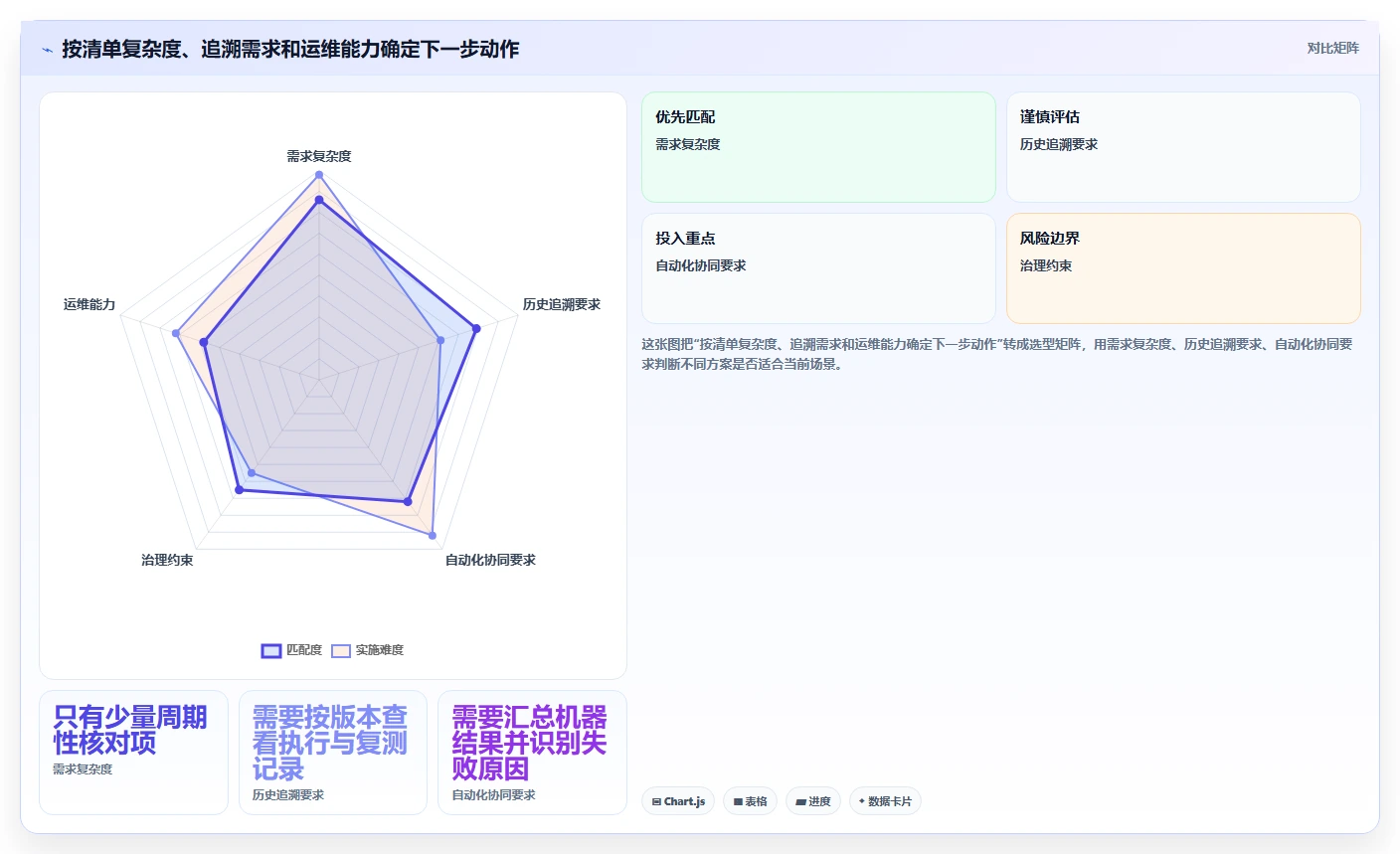The width and height of the screenshot is (1400, 854).
Task: Click the 需要汇总机器结果并识别失败原因 stat card
Action: click(532, 753)
